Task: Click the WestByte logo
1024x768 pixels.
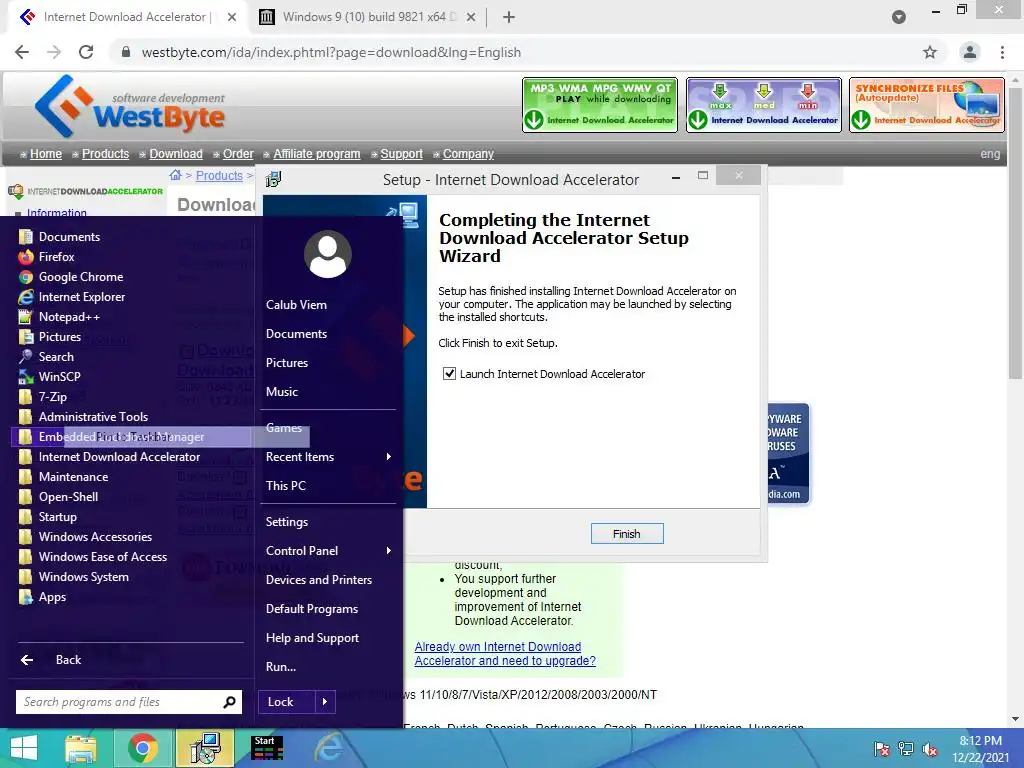Action: [130, 106]
